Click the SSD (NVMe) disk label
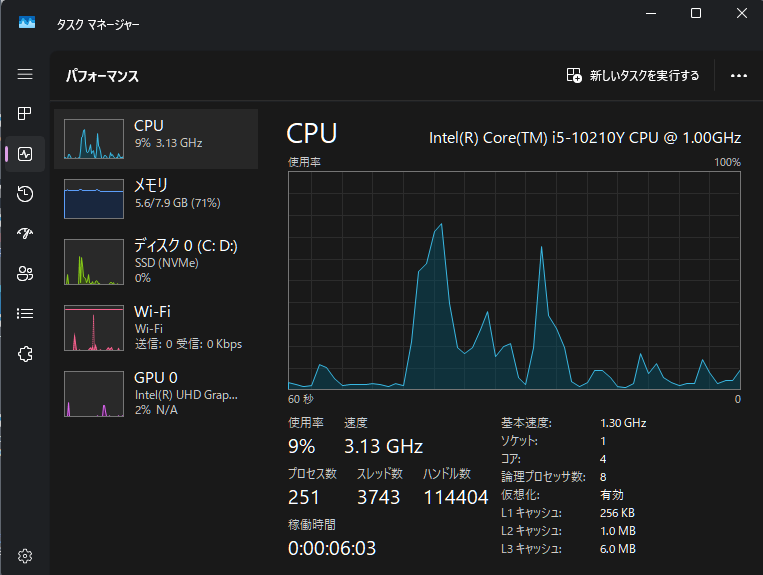 166,263
